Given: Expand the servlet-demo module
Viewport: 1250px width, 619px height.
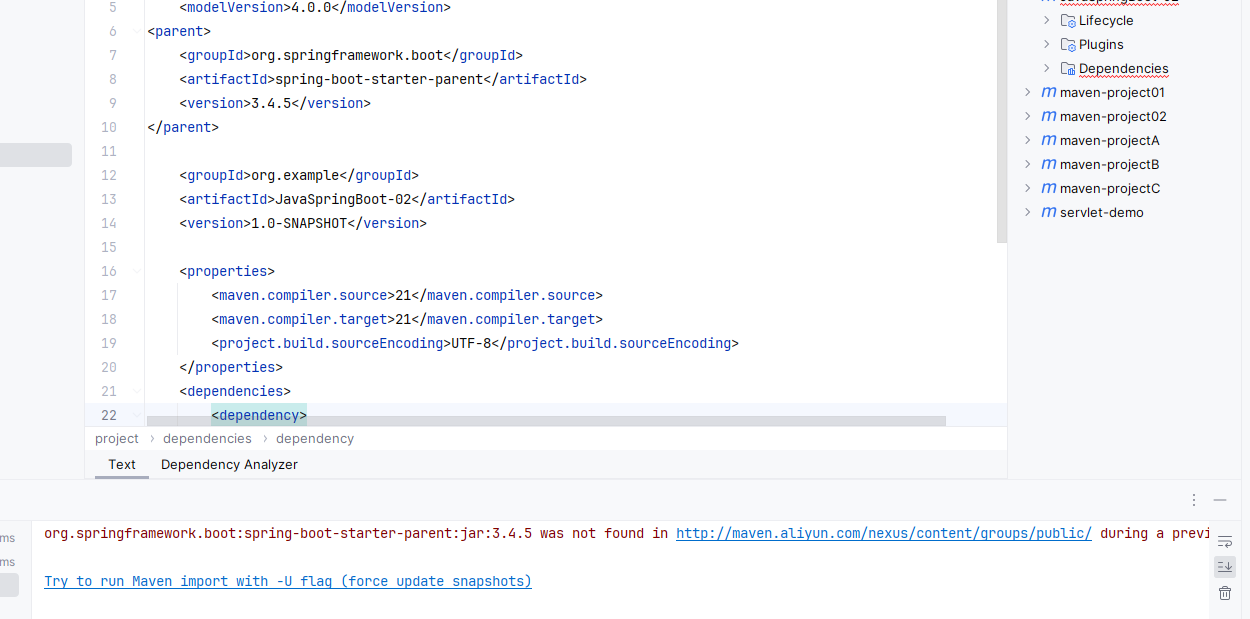Looking at the screenshot, I should pos(1027,212).
